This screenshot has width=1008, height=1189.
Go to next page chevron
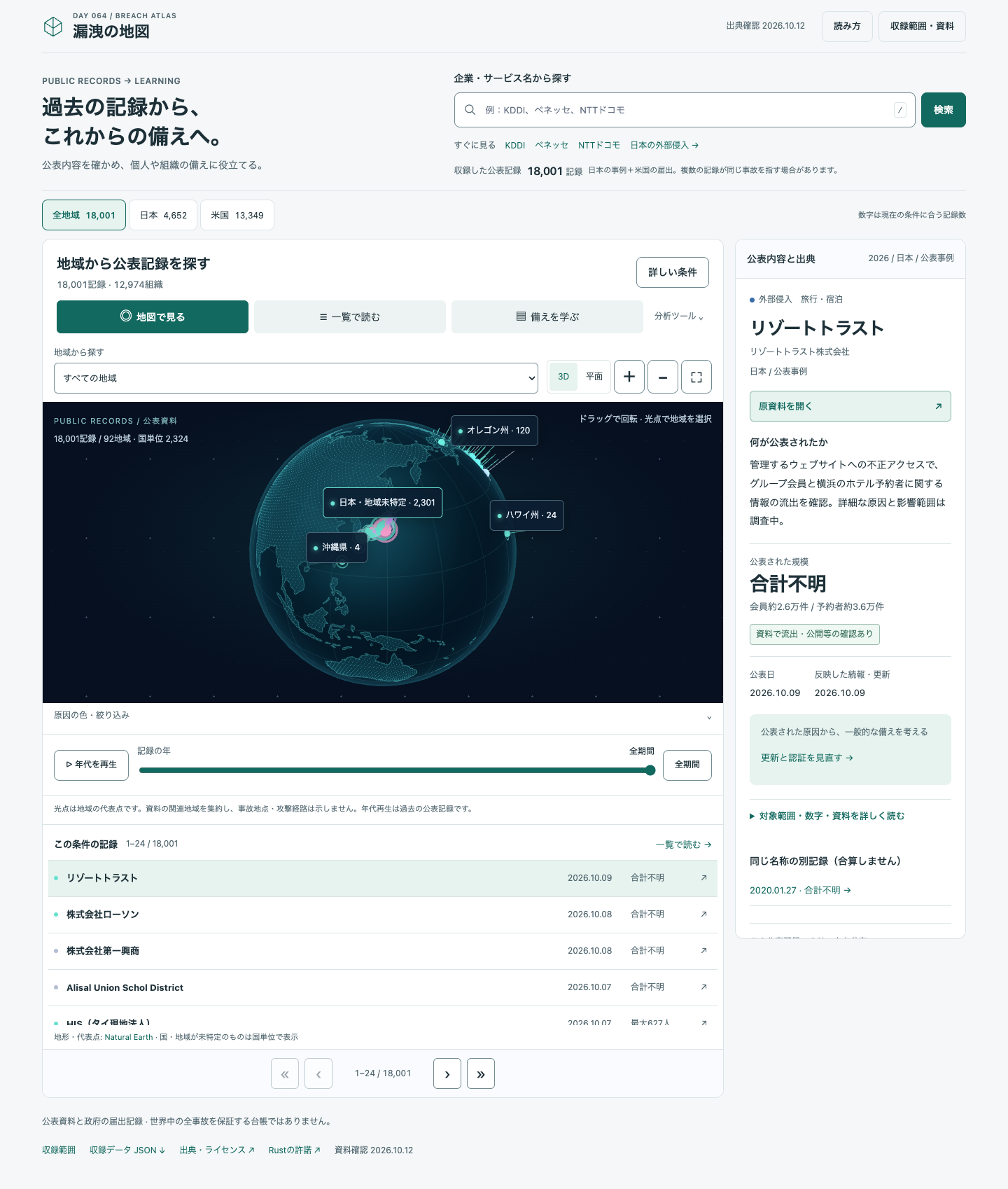coord(447,1073)
